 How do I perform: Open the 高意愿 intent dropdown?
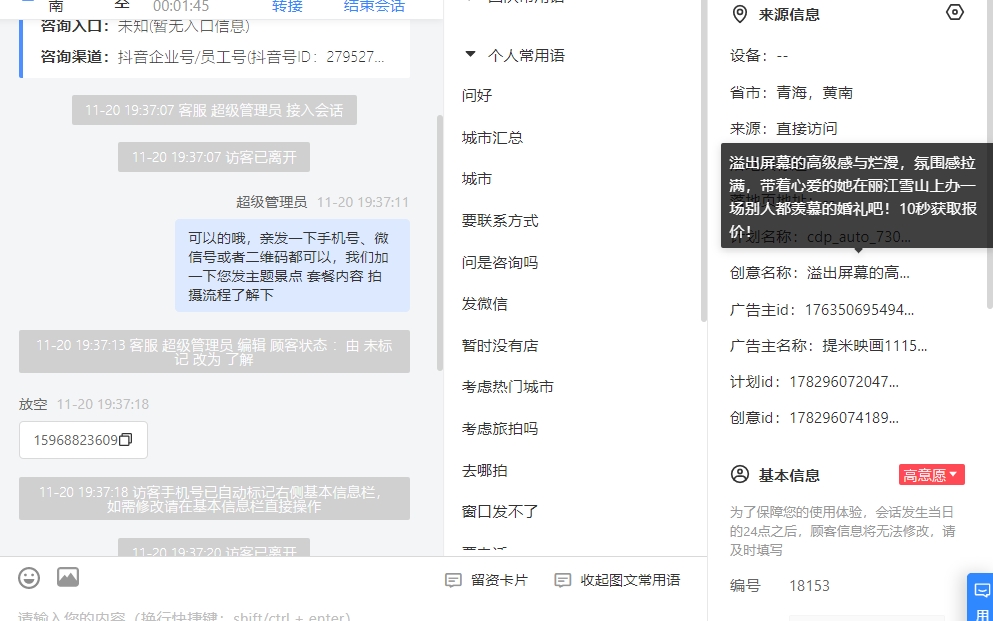(x=932, y=475)
